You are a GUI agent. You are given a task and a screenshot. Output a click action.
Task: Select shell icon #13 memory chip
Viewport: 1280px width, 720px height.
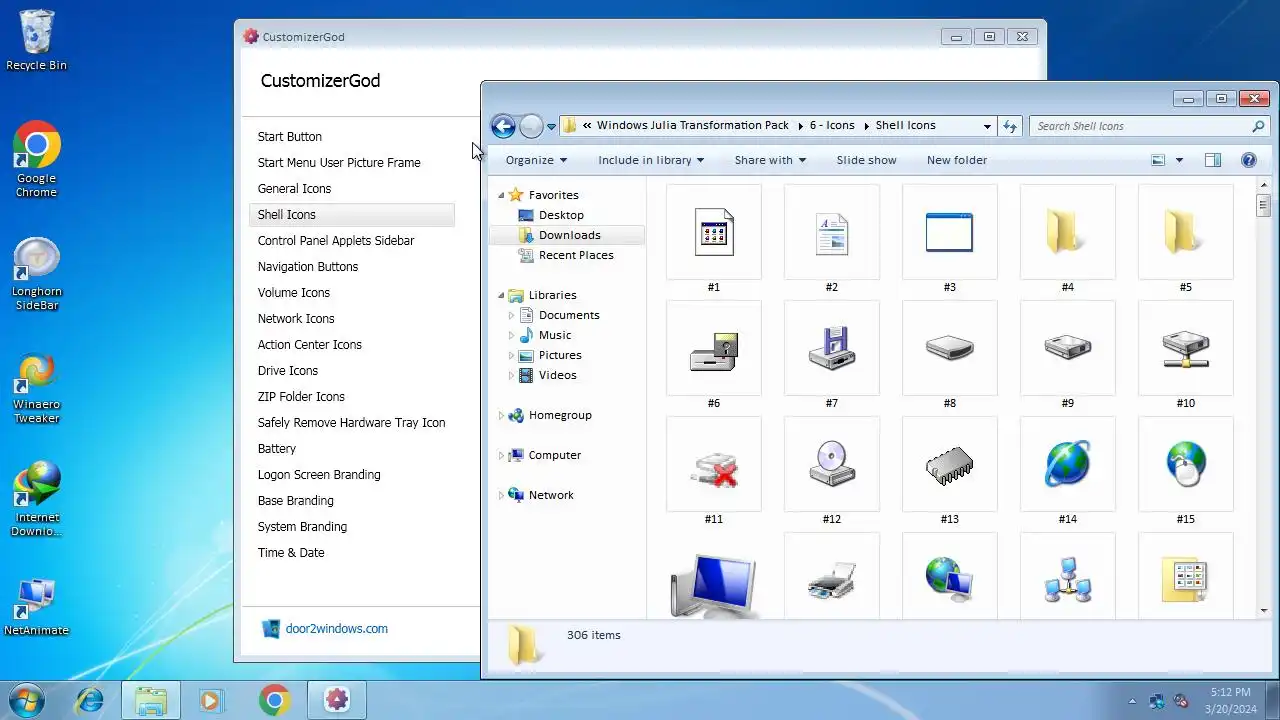(x=950, y=464)
